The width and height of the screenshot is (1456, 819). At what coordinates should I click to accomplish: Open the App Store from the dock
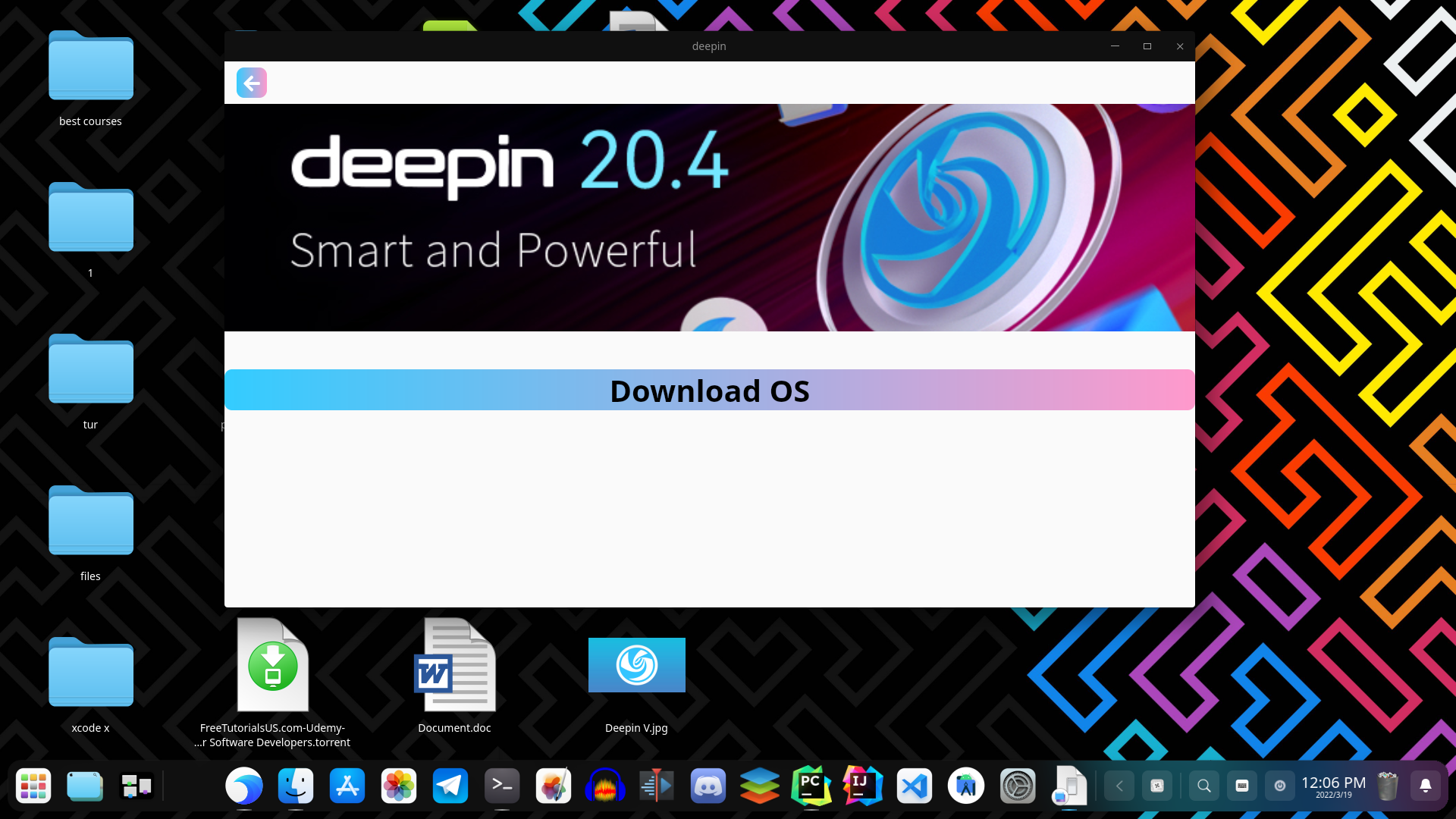[347, 786]
